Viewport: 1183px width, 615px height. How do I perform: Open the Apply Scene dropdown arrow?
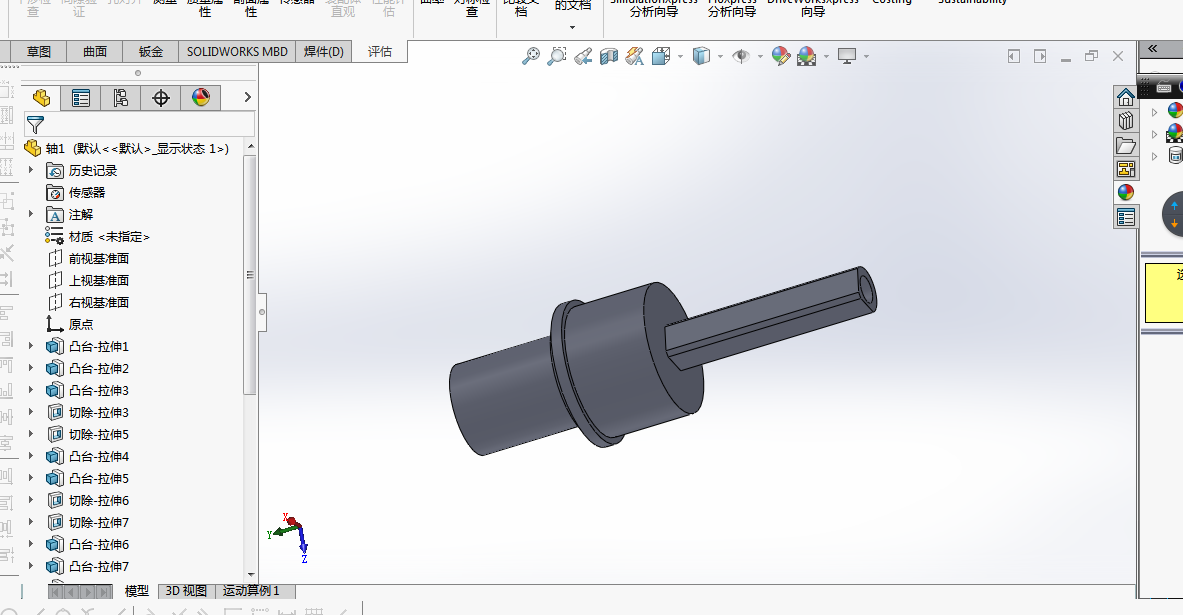click(826, 57)
